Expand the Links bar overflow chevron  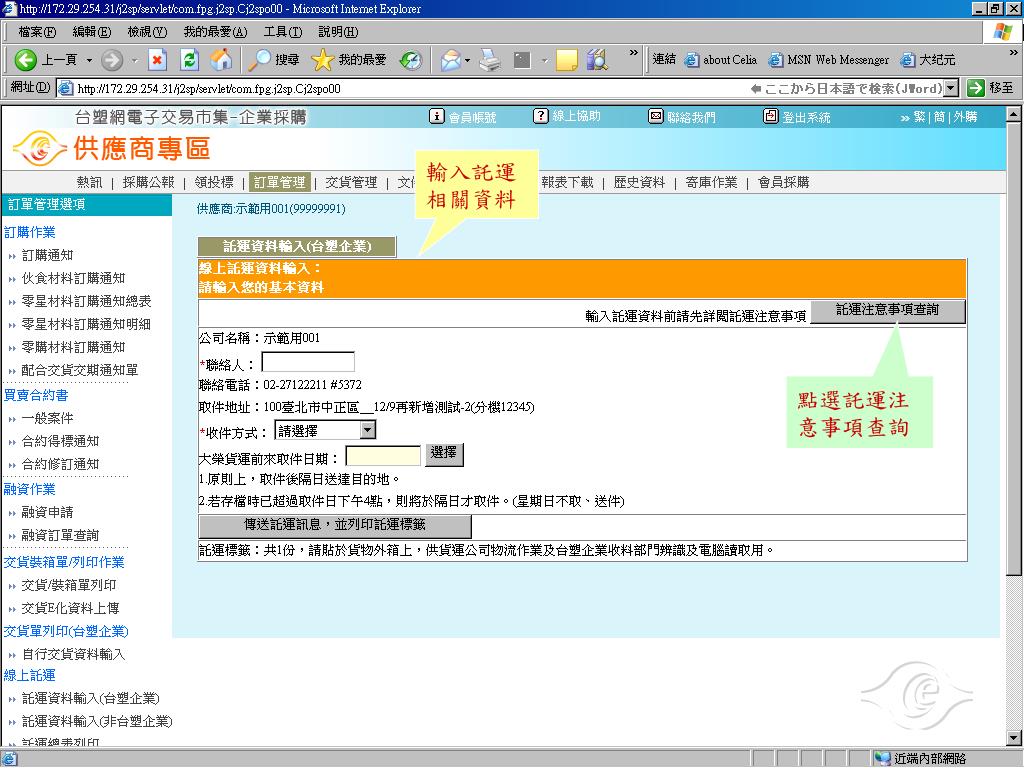pos(1013,53)
